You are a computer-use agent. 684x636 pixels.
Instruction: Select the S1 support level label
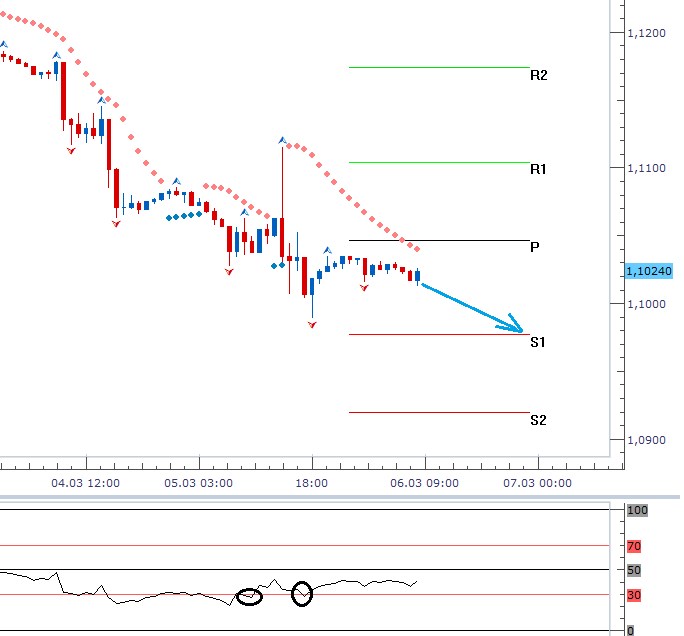click(x=538, y=342)
